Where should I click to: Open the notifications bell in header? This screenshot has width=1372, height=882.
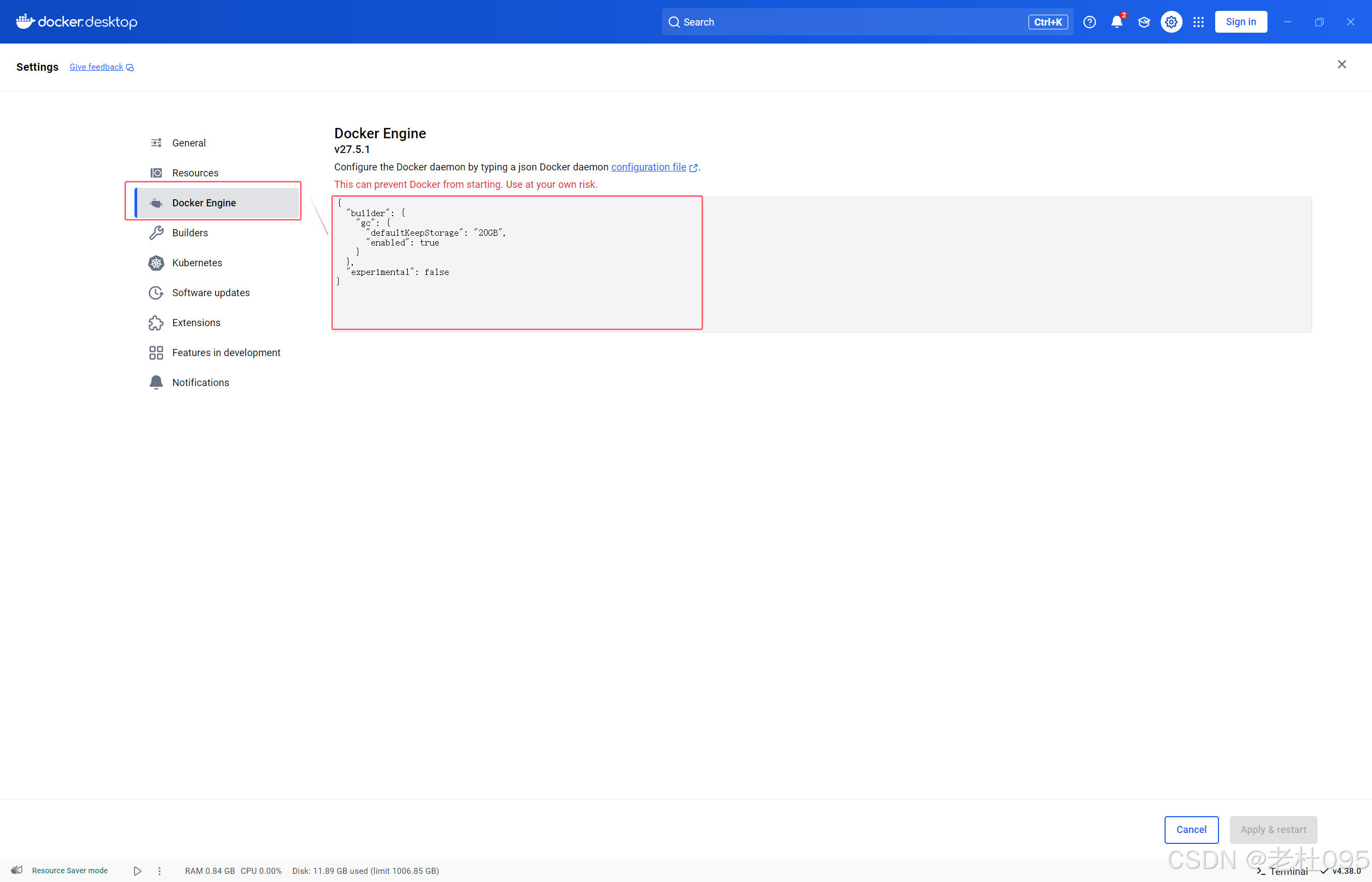point(1116,22)
